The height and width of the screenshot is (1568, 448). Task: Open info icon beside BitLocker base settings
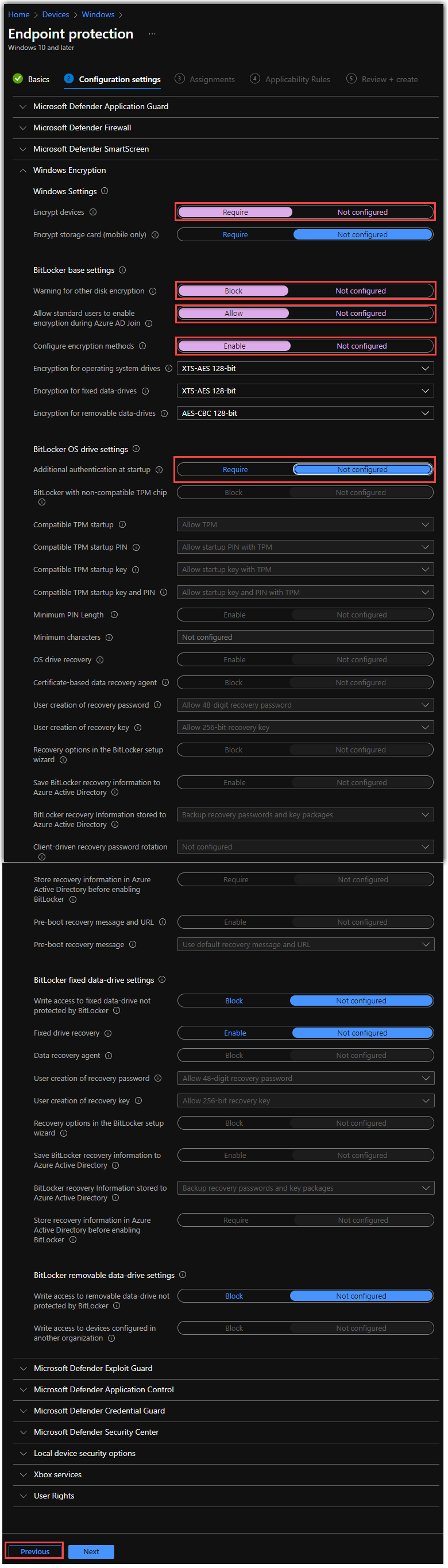point(122,271)
